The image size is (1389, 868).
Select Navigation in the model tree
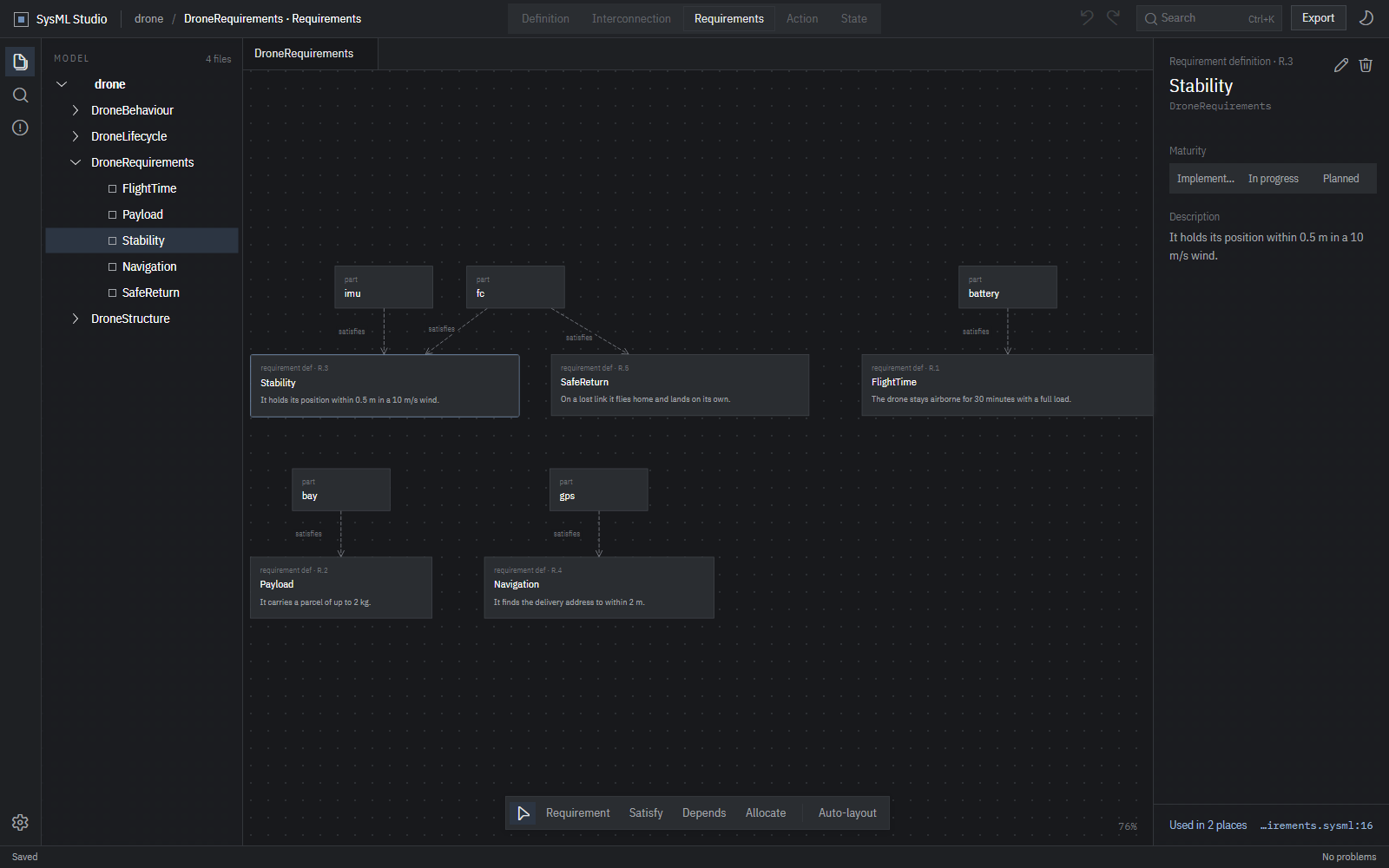pyautogui.click(x=142, y=266)
